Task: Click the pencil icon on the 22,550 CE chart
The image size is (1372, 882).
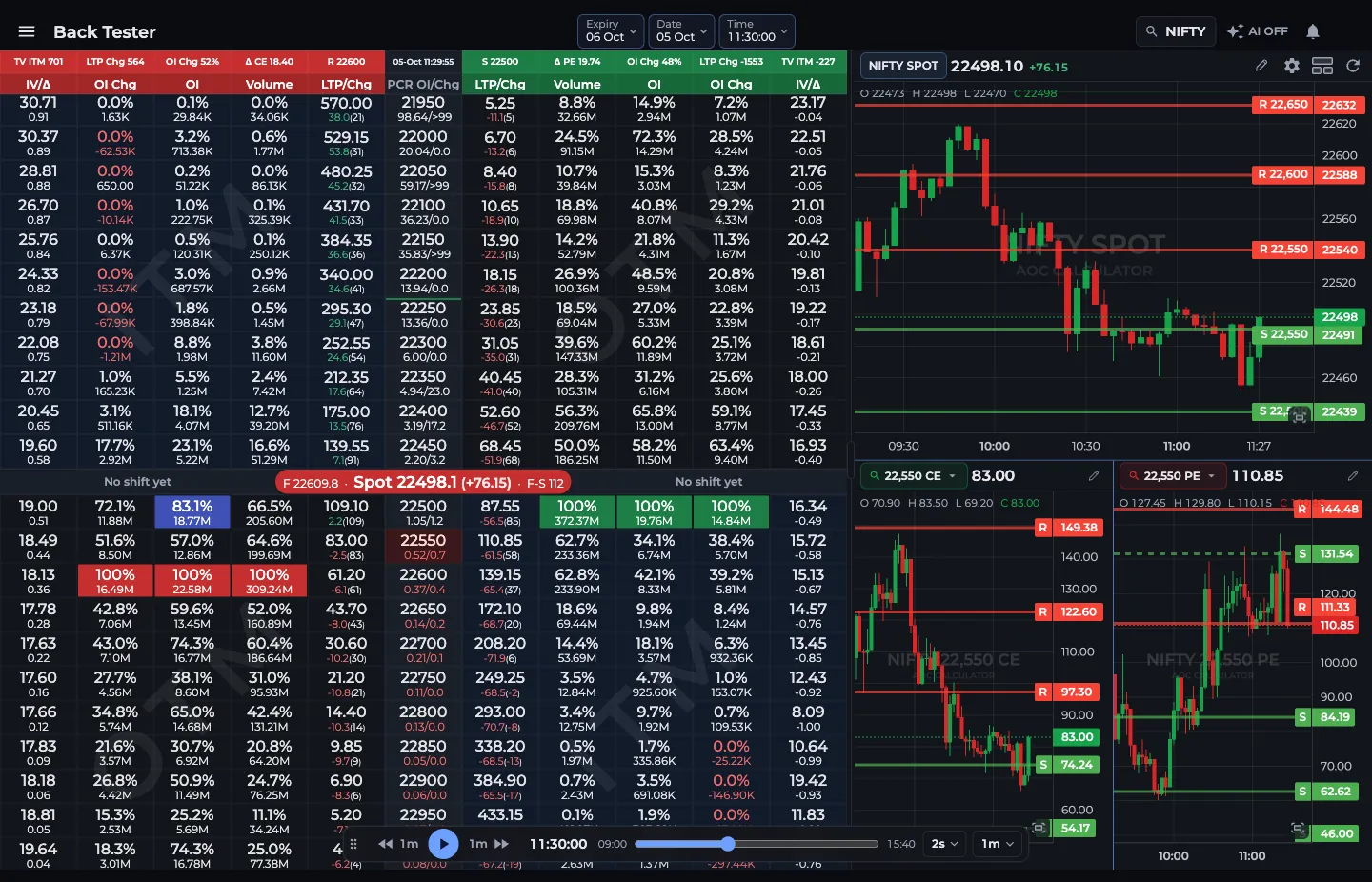Action: click(x=1094, y=475)
